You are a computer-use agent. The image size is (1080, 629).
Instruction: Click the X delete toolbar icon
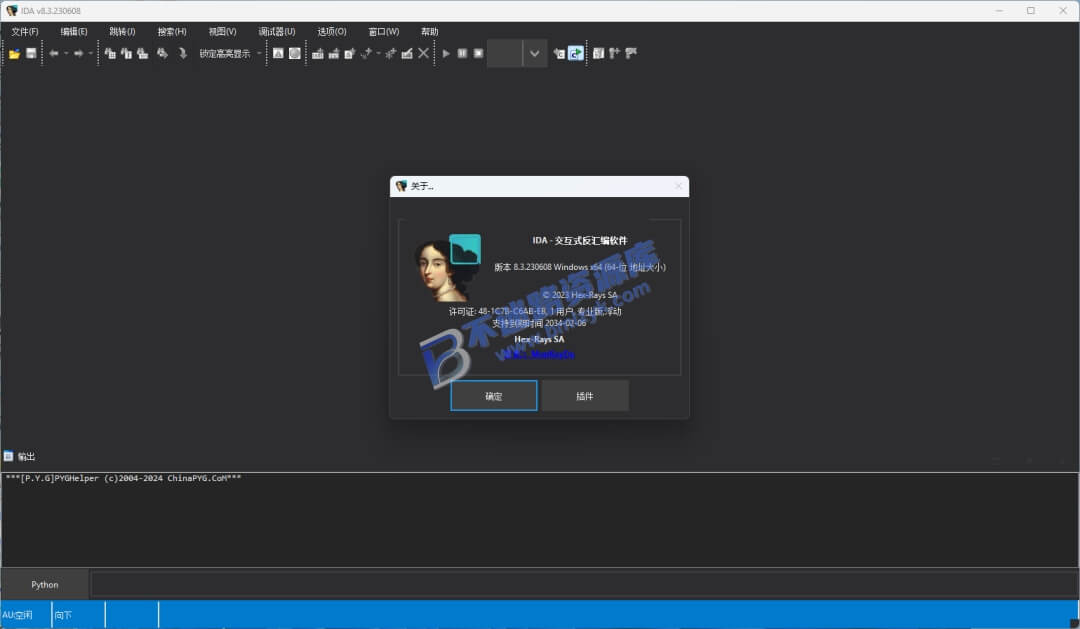pos(424,53)
